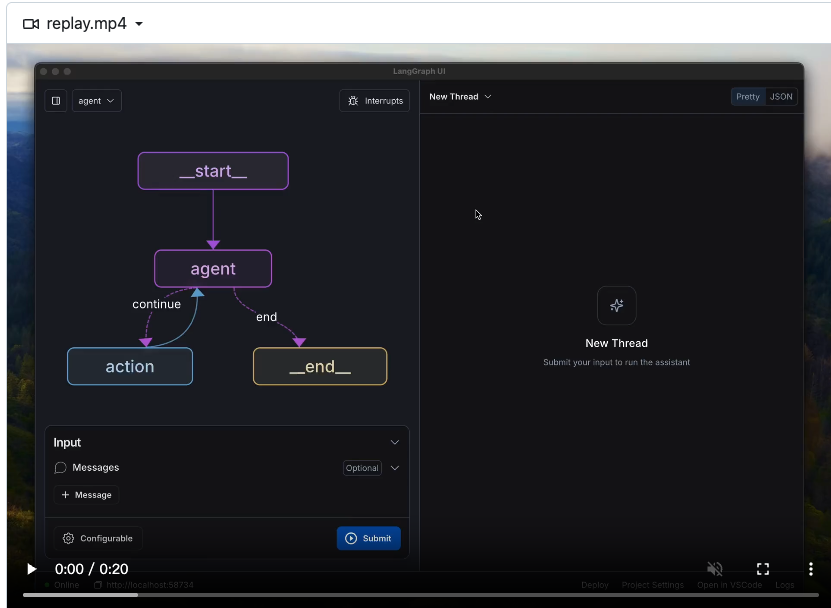
Task: Expand the New Thread dropdown
Action: click(460, 97)
